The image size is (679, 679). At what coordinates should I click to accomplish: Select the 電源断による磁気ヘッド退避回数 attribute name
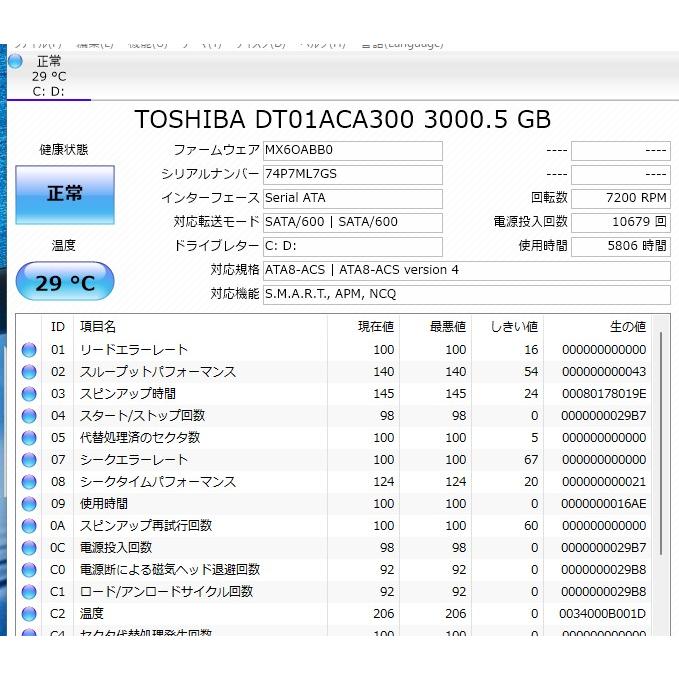point(170,569)
